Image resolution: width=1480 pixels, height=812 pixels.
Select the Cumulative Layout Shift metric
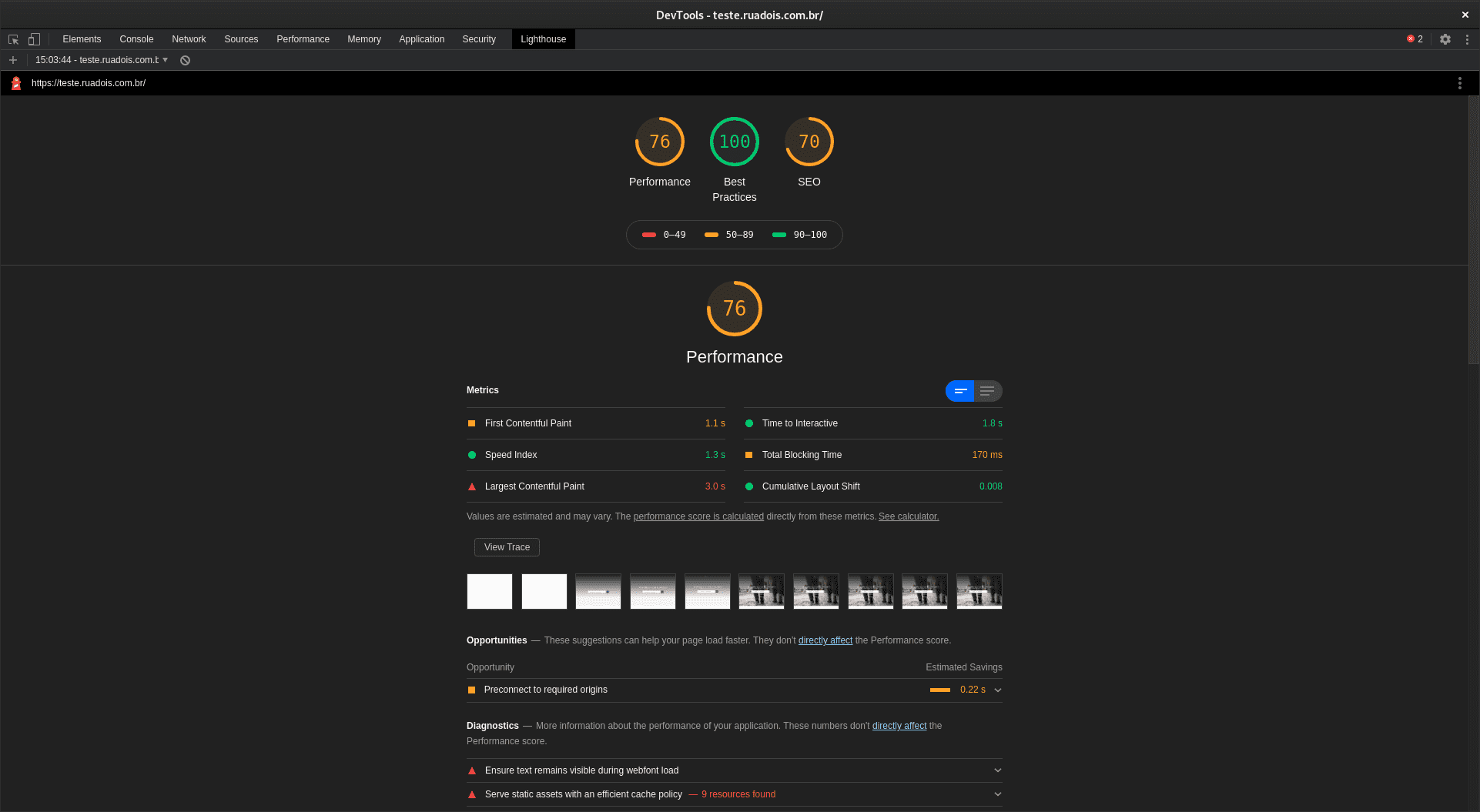(873, 486)
